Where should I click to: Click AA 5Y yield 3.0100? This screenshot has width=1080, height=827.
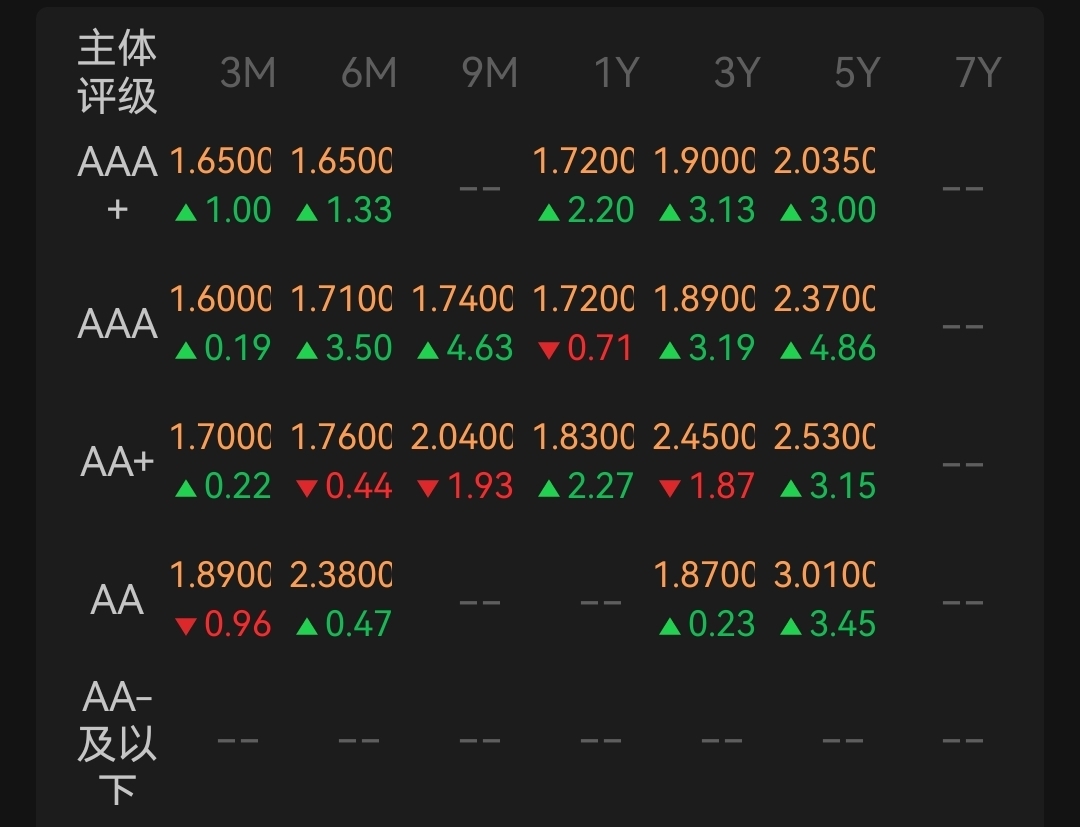824,575
